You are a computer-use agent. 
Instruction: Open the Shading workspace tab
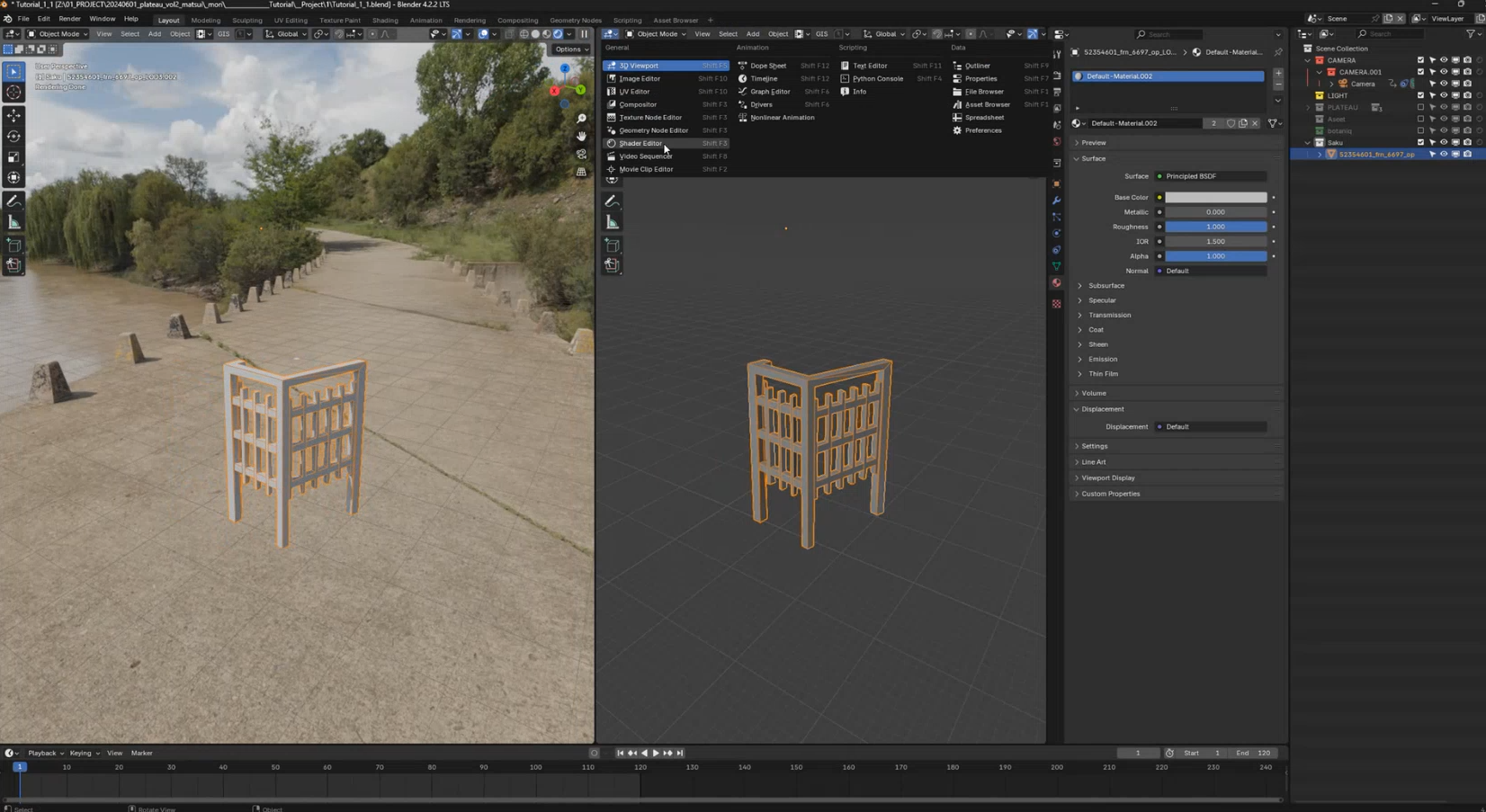coord(384,20)
